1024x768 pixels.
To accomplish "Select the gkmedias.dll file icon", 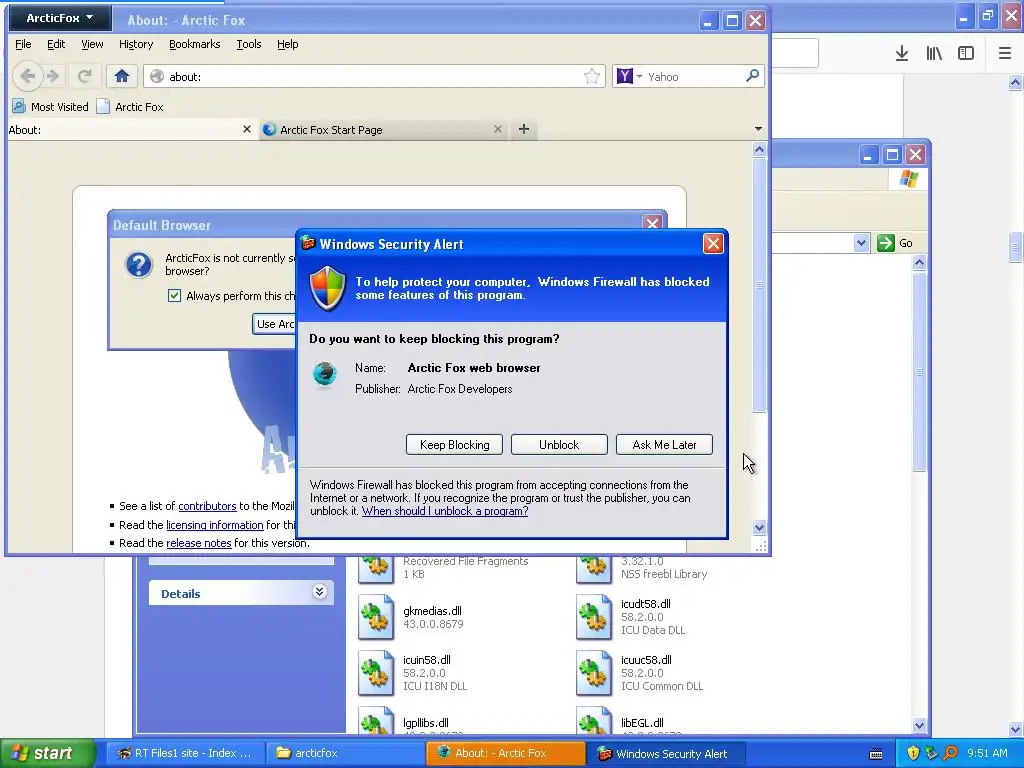I will click(x=376, y=617).
